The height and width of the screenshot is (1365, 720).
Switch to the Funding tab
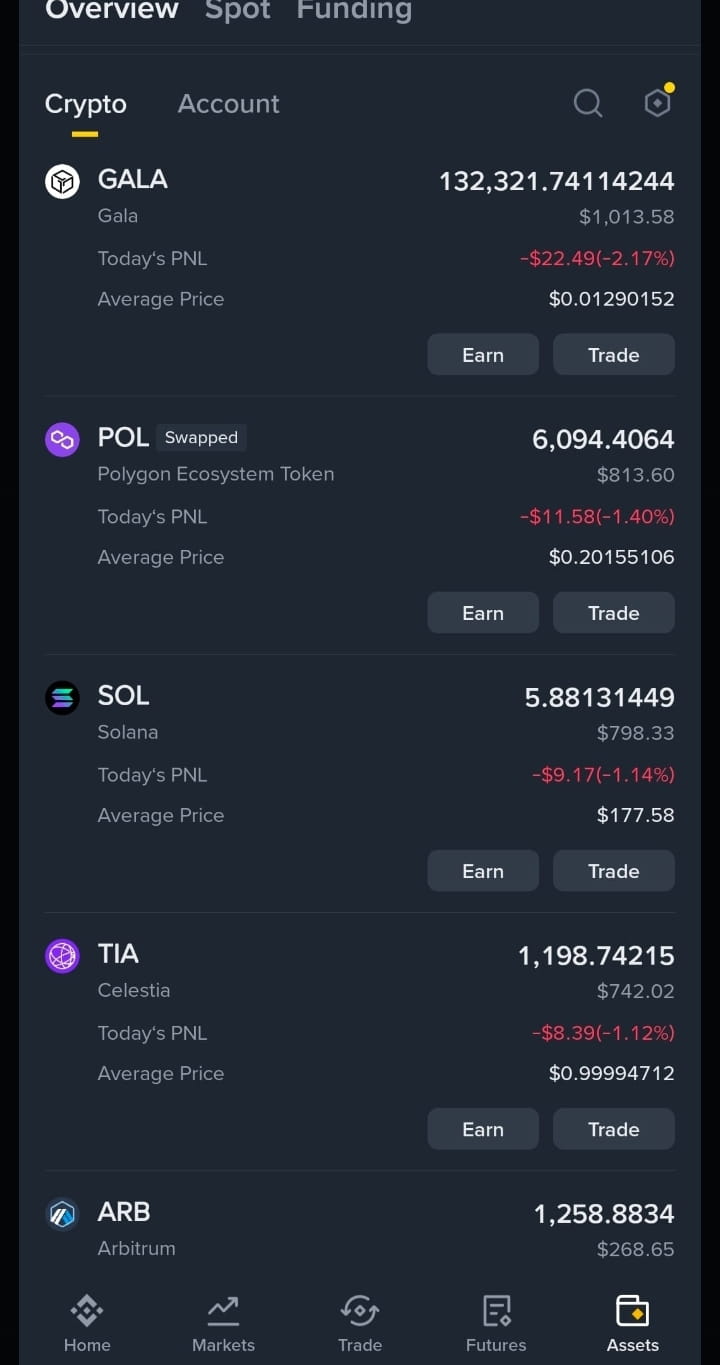click(x=354, y=11)
